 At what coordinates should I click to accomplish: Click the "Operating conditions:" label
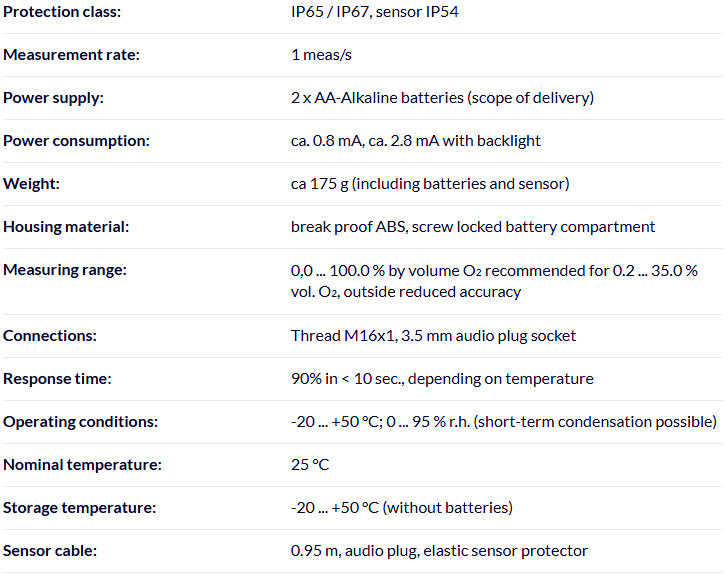(x=82, y=422)
